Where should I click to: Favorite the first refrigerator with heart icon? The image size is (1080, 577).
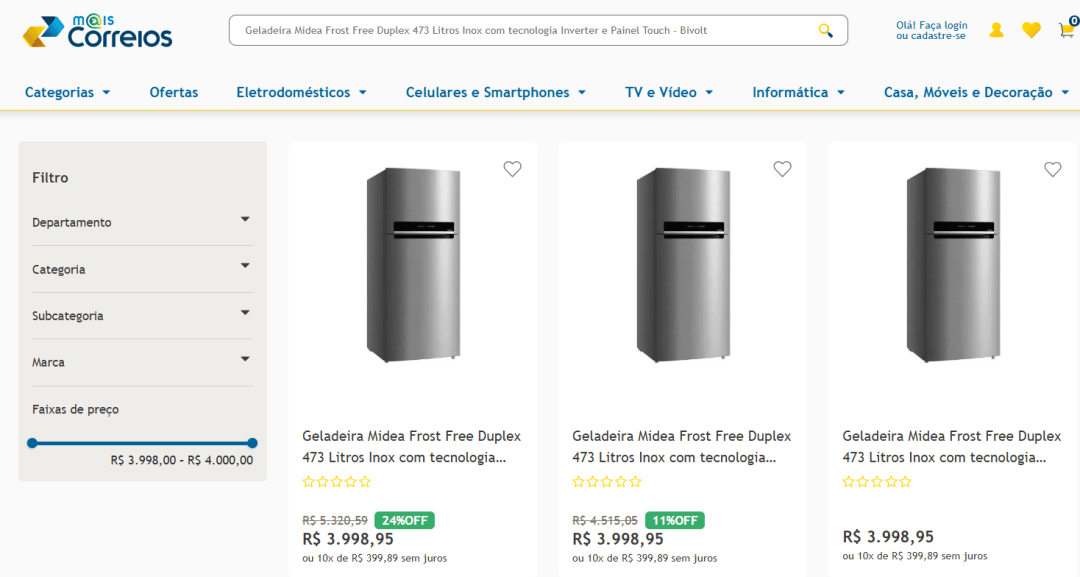tap(512, 169)
